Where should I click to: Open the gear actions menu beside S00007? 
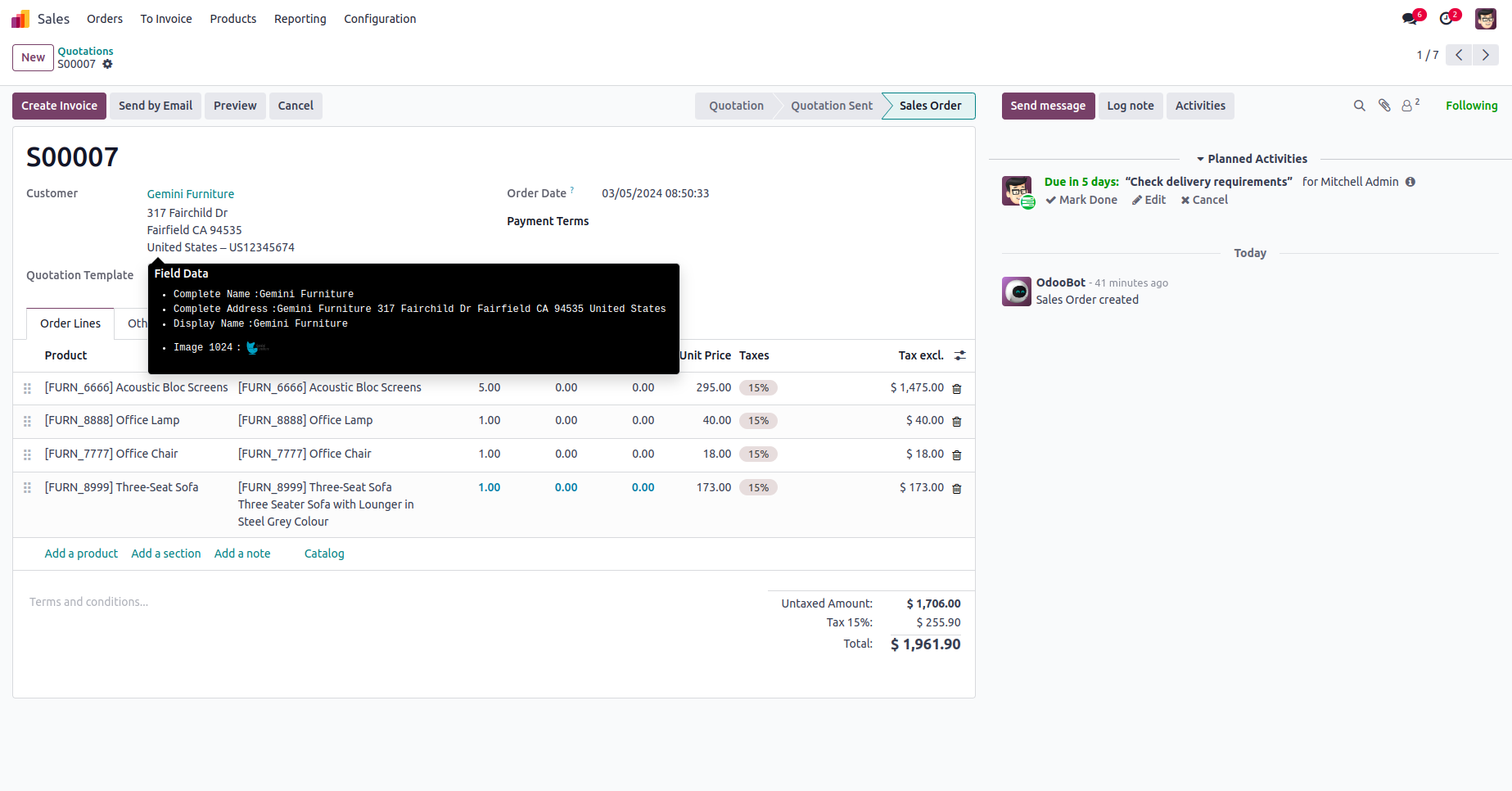pyautogui.click(x=107, y=64)
